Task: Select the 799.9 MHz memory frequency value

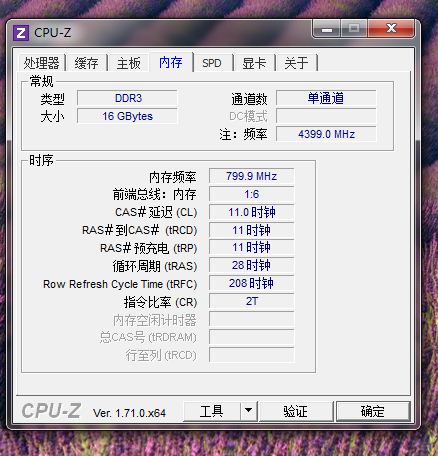Action: 251,176
